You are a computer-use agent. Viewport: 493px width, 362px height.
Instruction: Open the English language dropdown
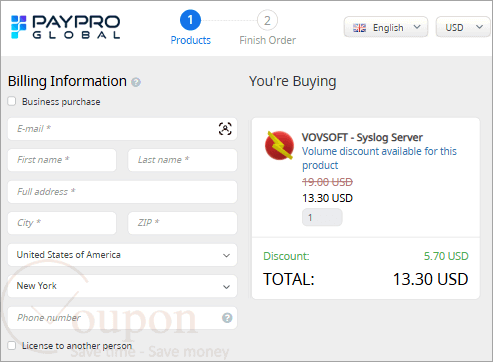pos(386,27)
